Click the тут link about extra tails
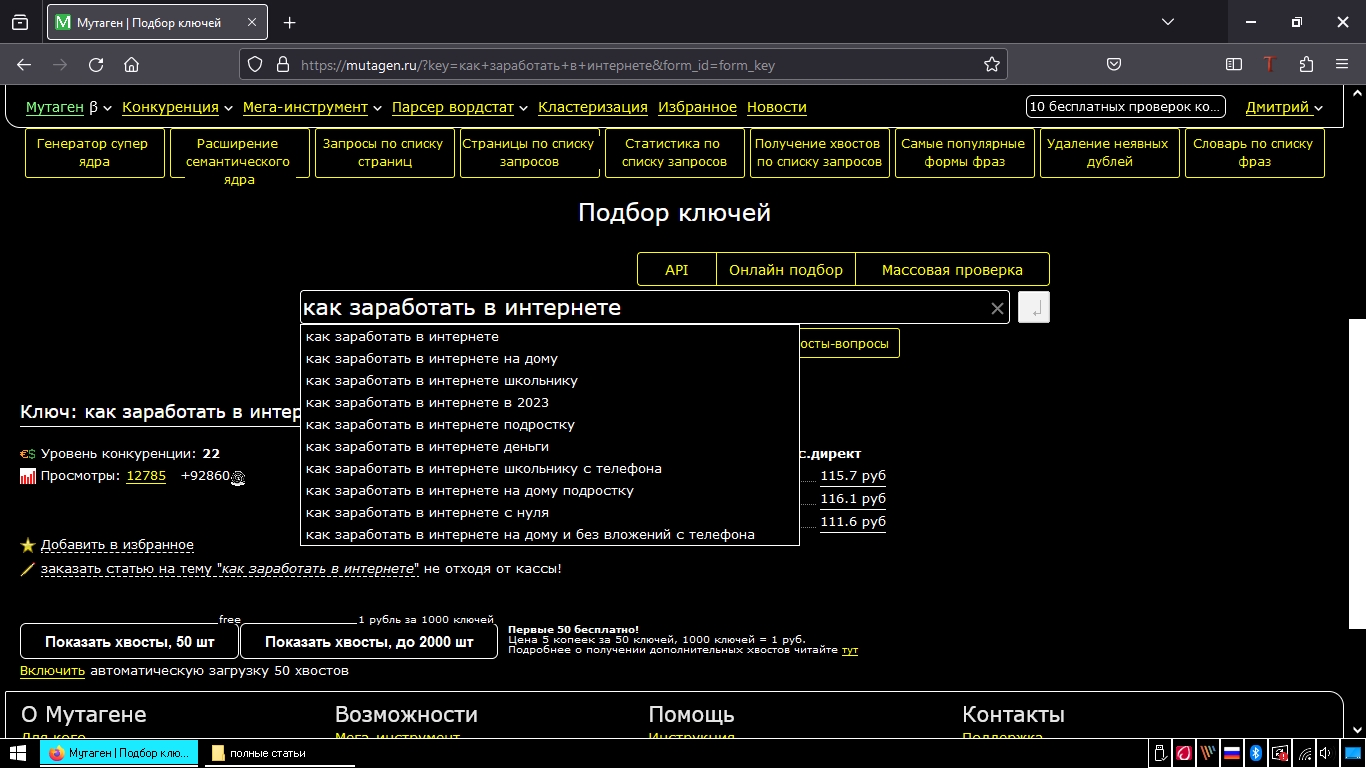Viewport: 1366px width, 768px height. 850,650
